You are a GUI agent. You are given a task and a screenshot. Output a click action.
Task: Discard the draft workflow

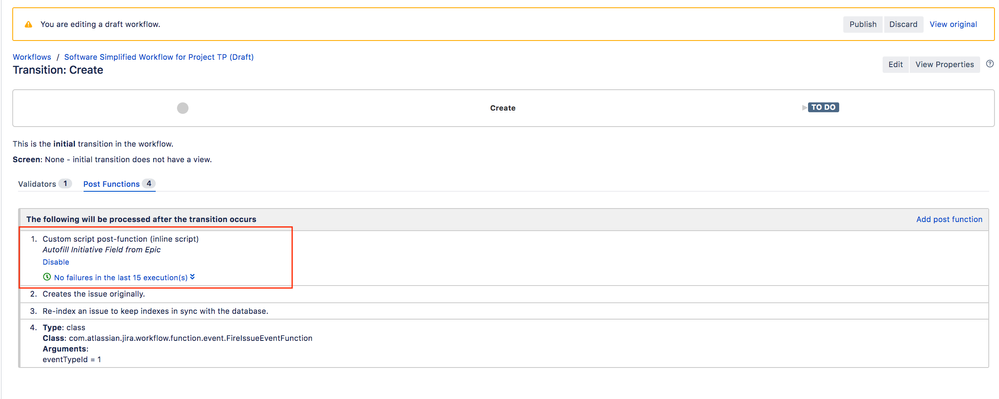[903, 24]
